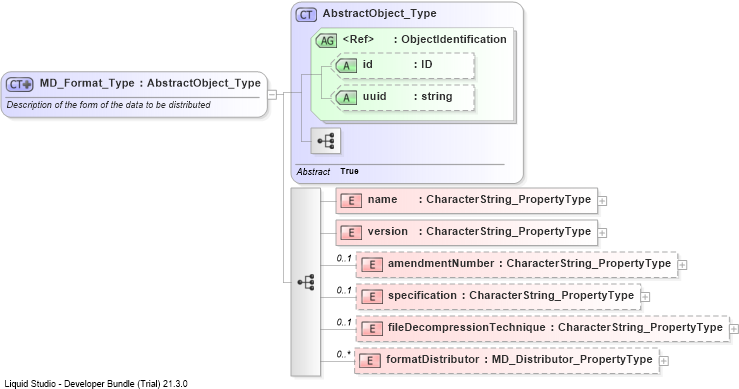
Task: Click the main sequence compositor icon beside the elements
Action: tap(306, 282)
